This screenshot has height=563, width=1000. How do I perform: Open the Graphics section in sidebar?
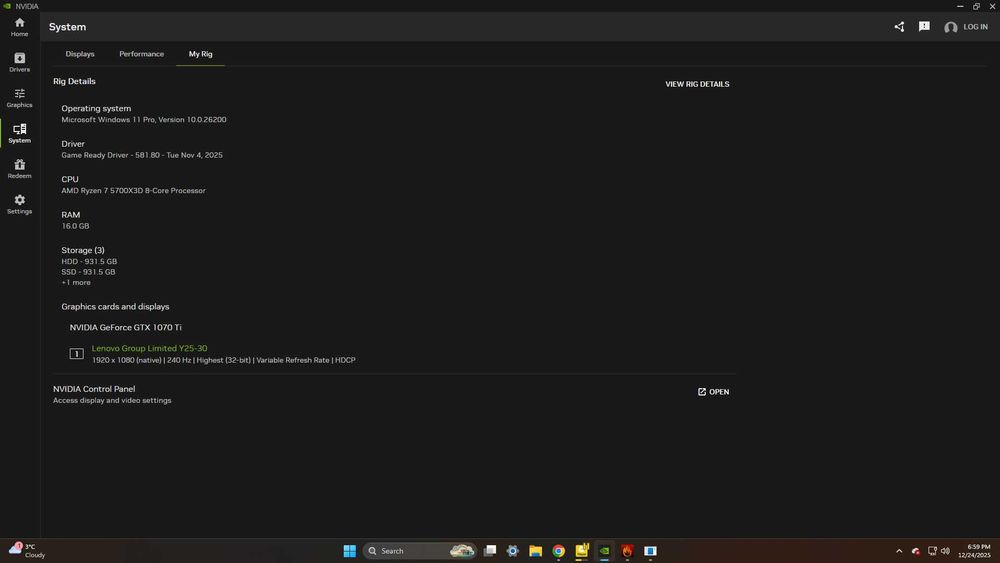click(x=19, y=98)
